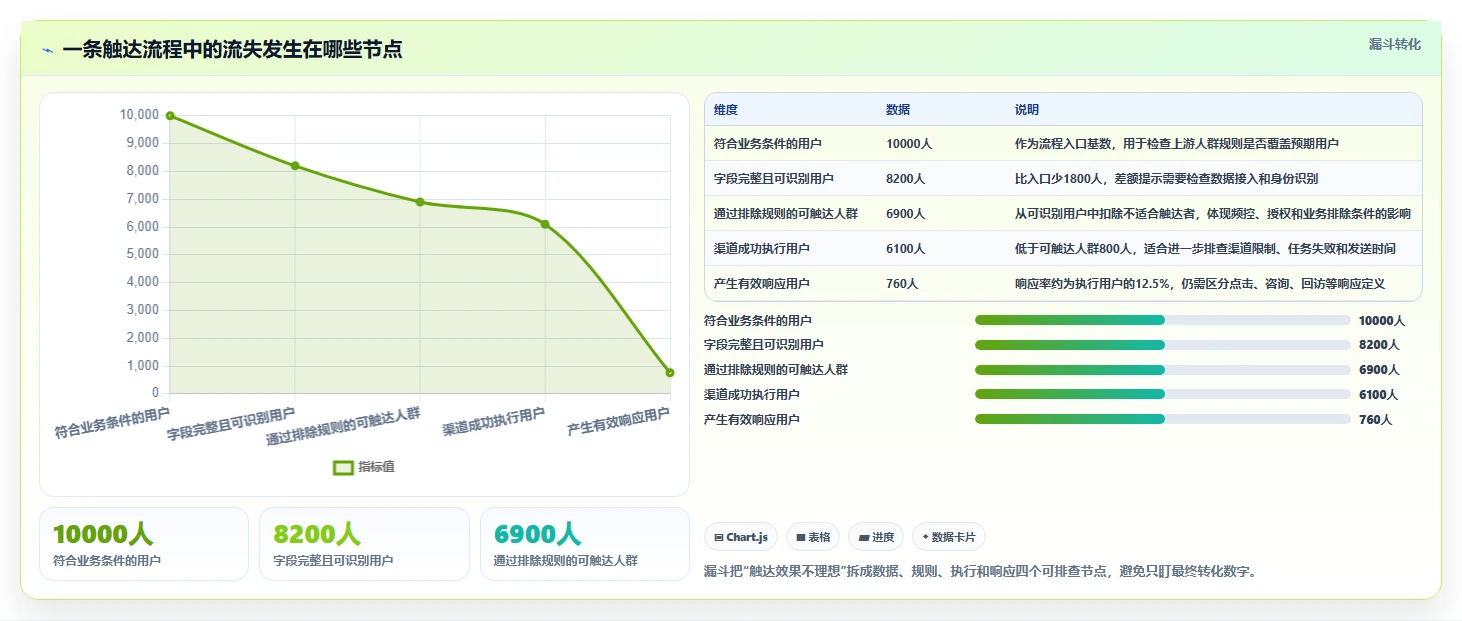This screenshot has height=621, width=1462.
Task: Click the progress bar for 通过排除规则的可触达人群
Action: pos(1162,370)
